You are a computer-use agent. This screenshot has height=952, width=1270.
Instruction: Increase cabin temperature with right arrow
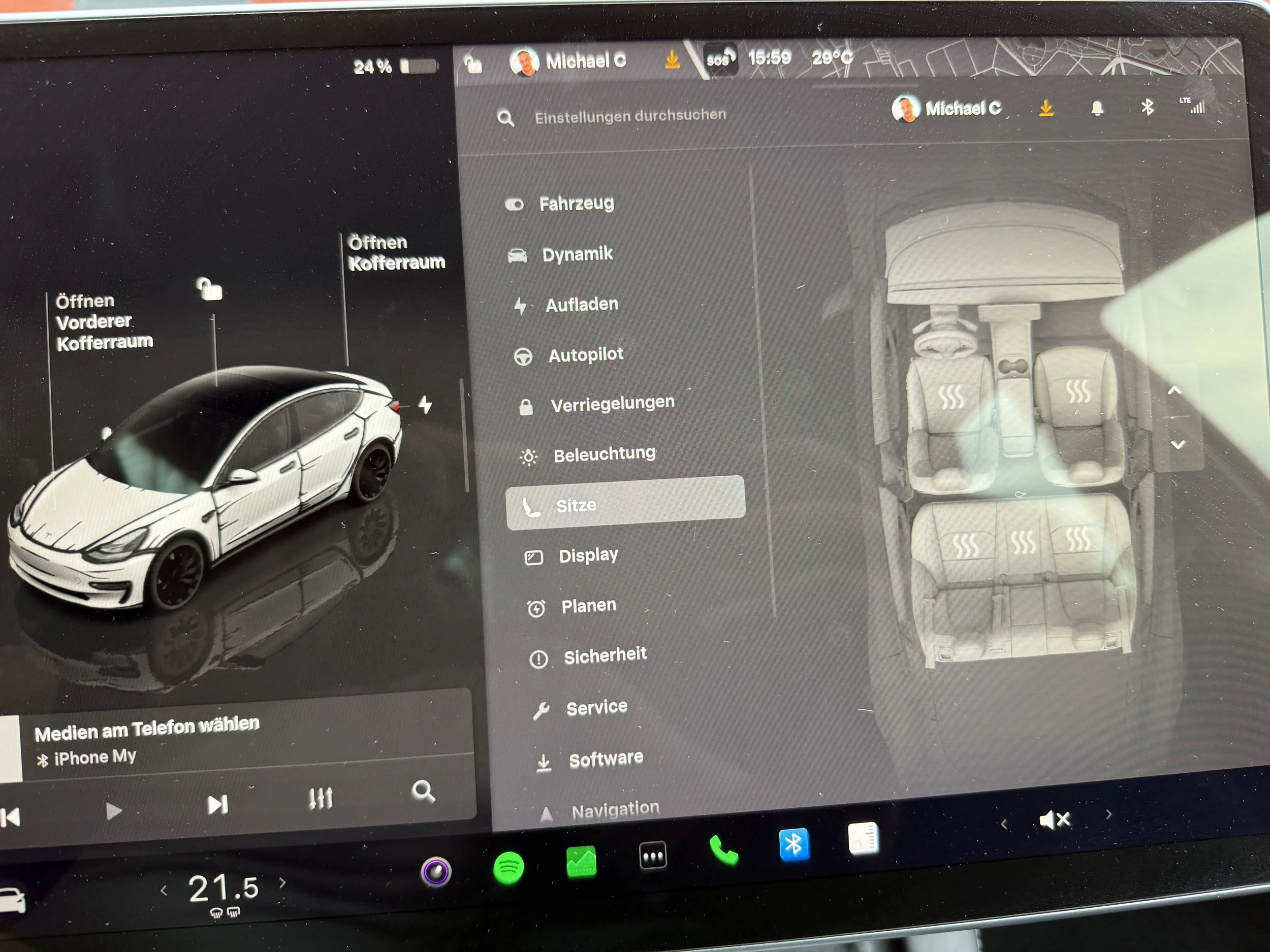pos(282,882)
